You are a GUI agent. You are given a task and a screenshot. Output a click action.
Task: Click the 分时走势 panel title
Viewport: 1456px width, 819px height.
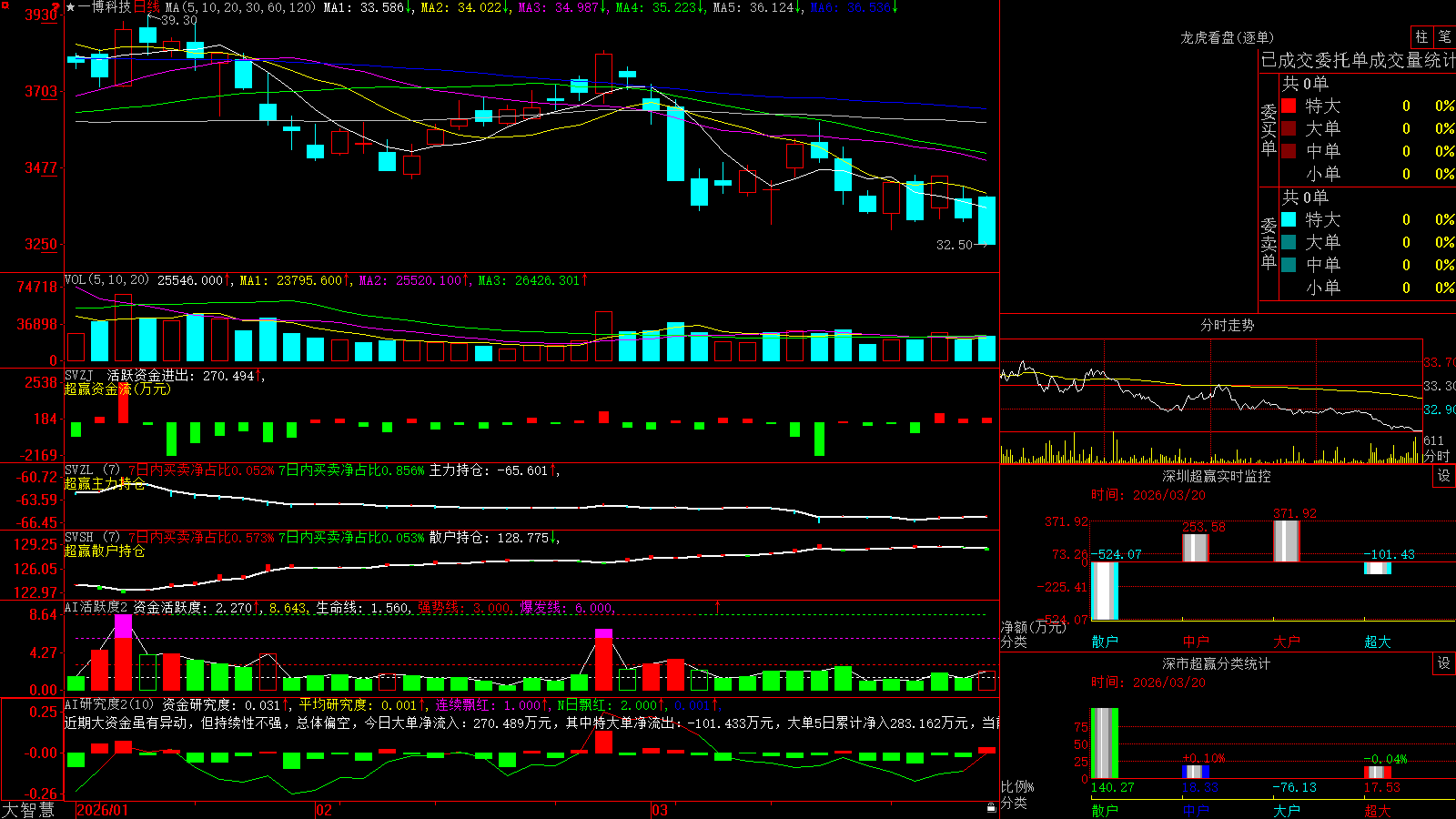pos(1227,325)
